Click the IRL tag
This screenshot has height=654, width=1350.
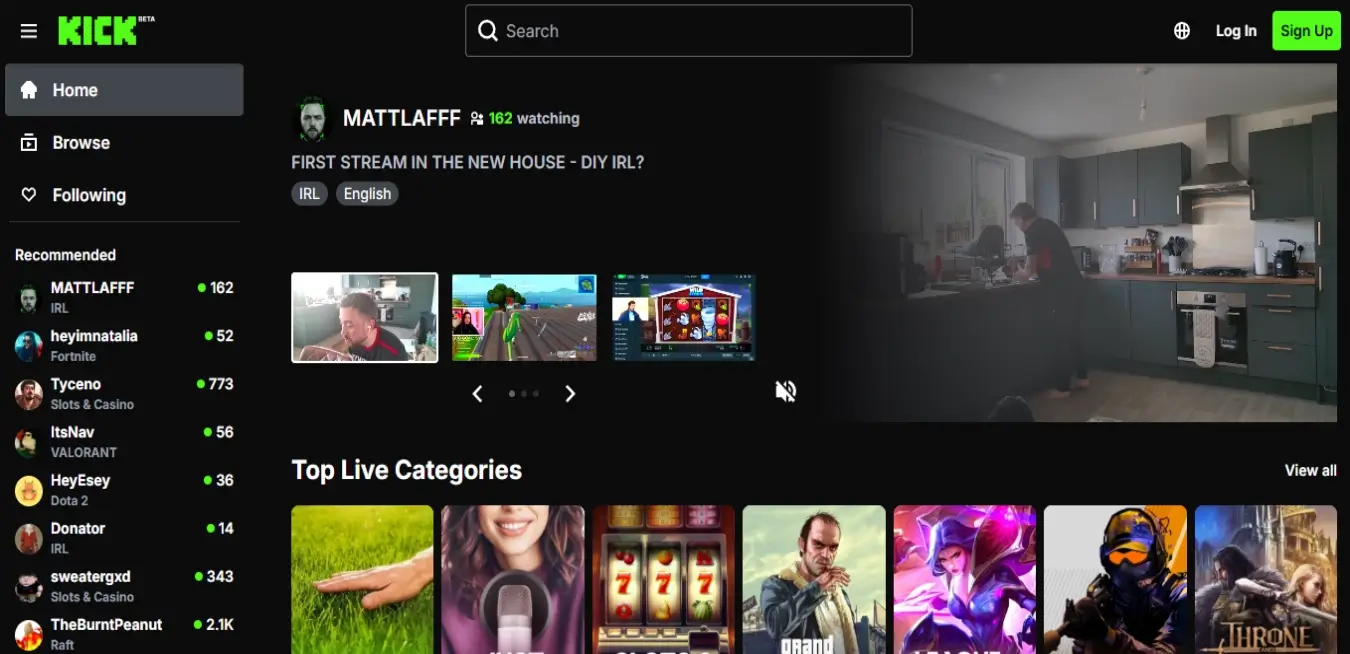point(309,194)
